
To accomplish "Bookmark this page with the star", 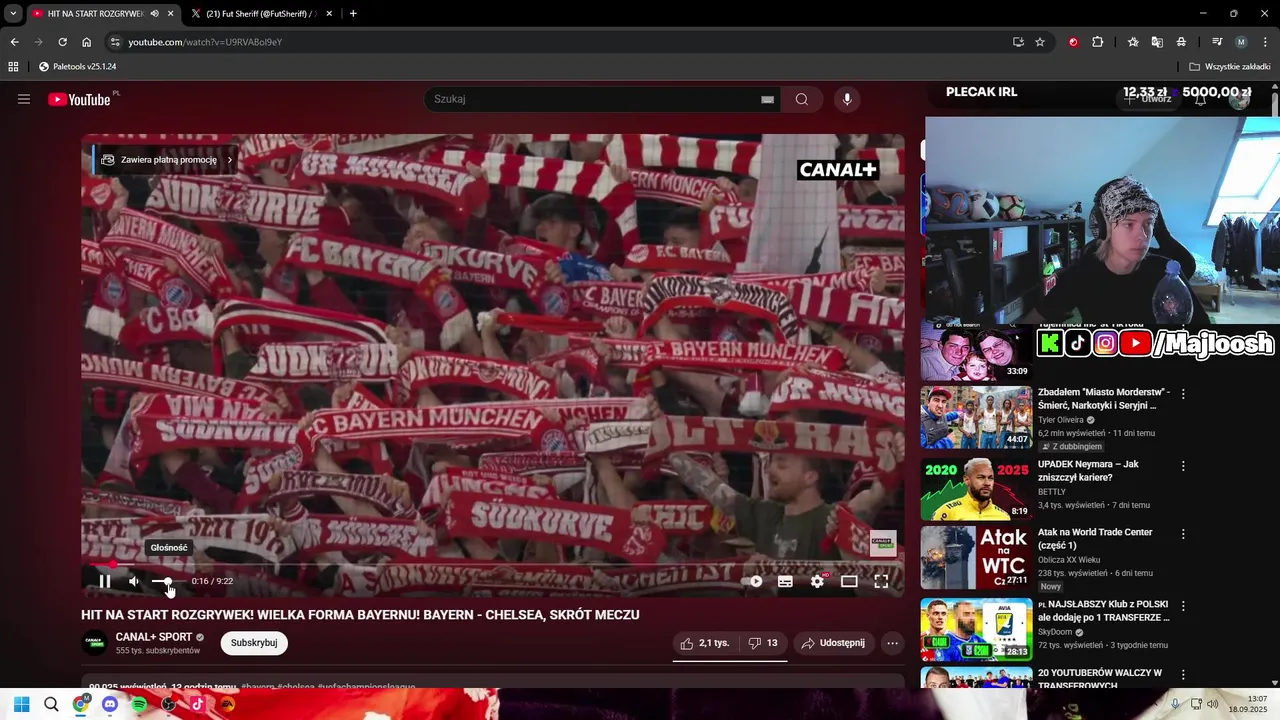I will click(x=1040, y=42).
